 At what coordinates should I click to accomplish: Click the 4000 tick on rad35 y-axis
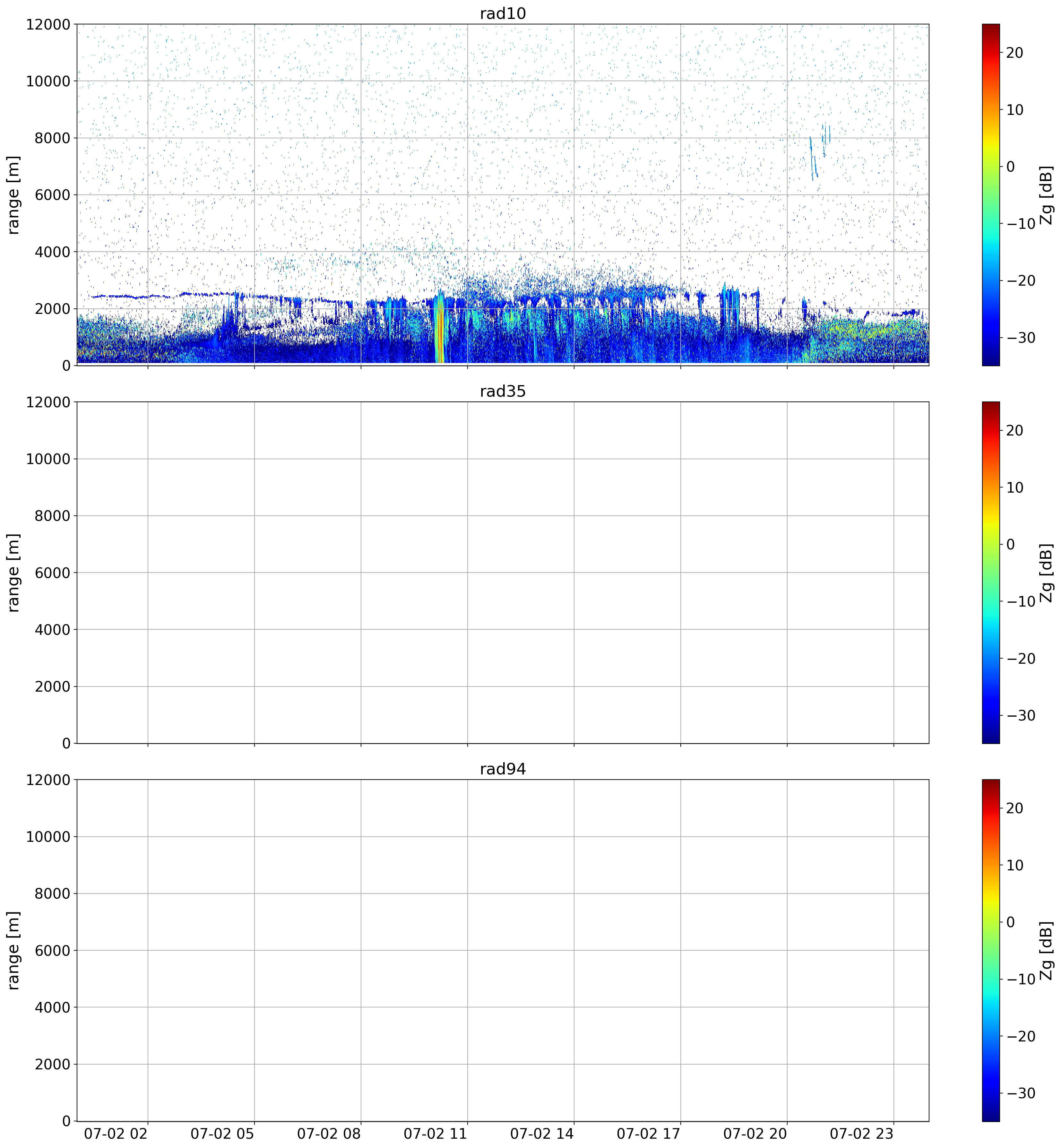52,630
